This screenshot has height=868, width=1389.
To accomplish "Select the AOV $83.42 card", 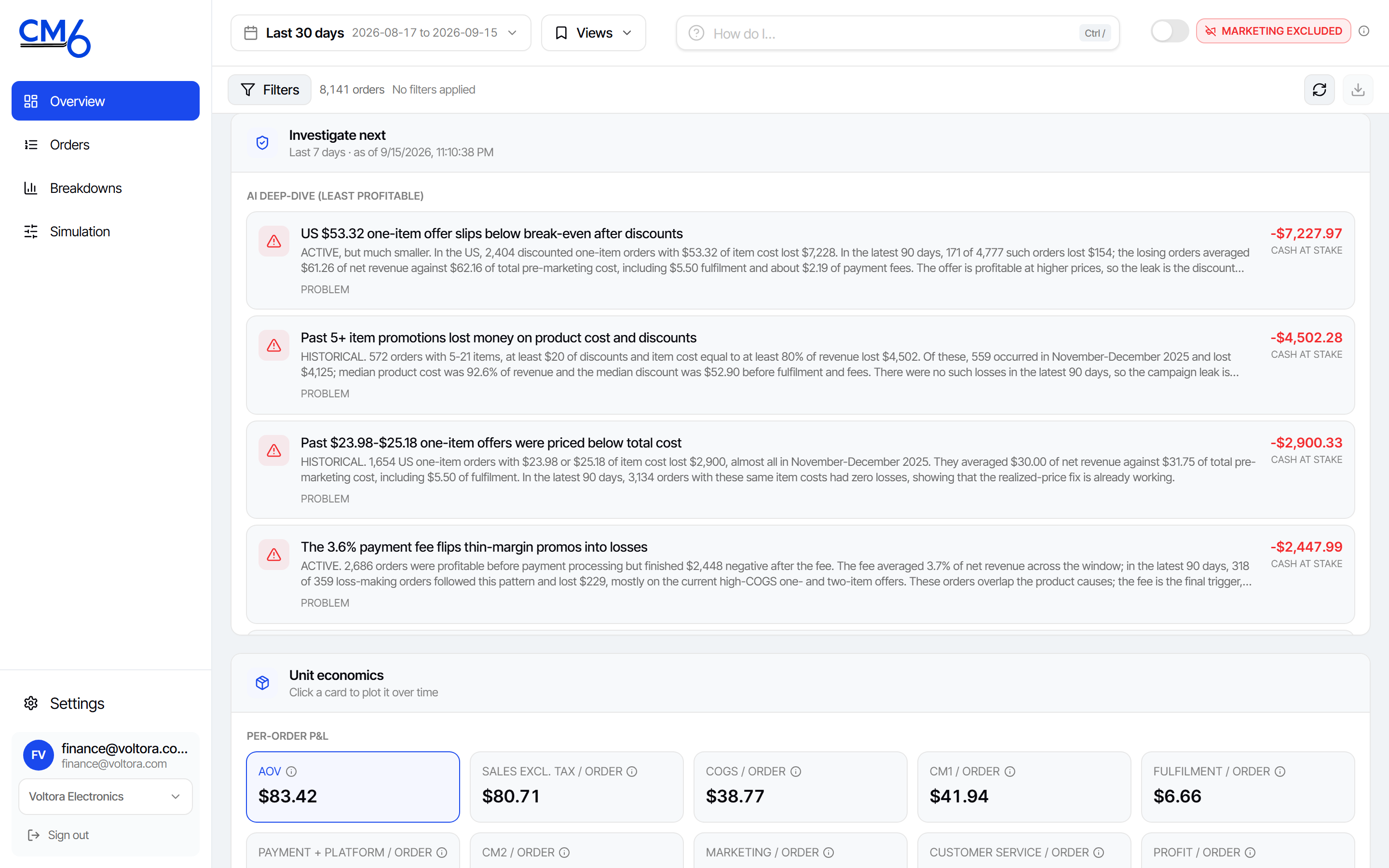I will 353,787.
